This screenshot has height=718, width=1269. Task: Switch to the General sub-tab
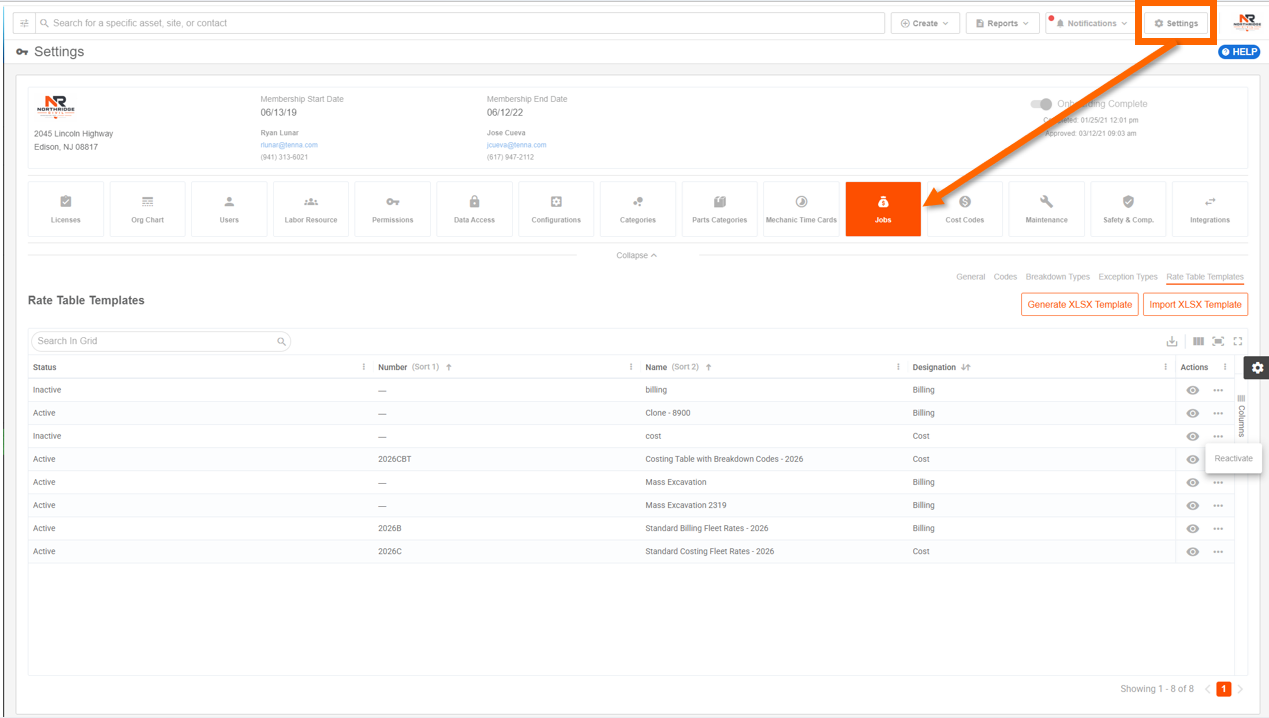click(x=970, y=277)
